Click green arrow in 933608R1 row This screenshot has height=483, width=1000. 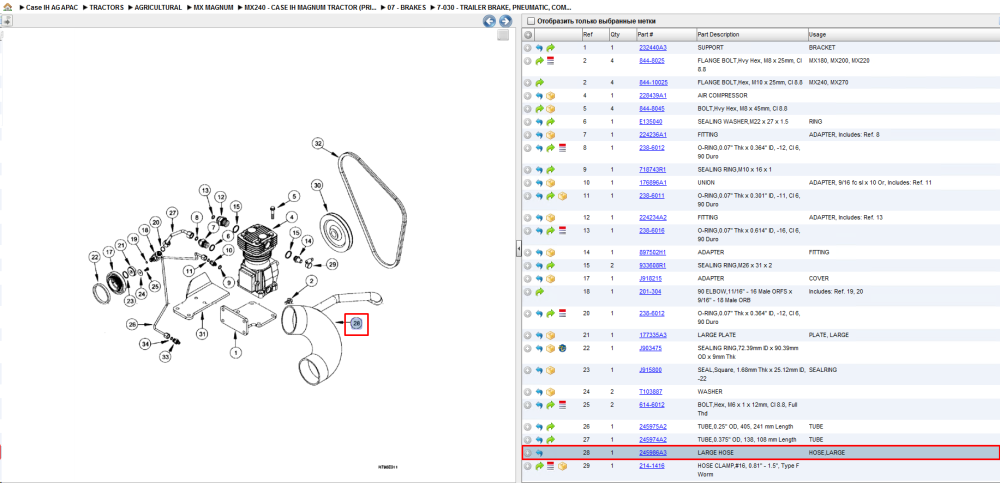coord(550,265)
